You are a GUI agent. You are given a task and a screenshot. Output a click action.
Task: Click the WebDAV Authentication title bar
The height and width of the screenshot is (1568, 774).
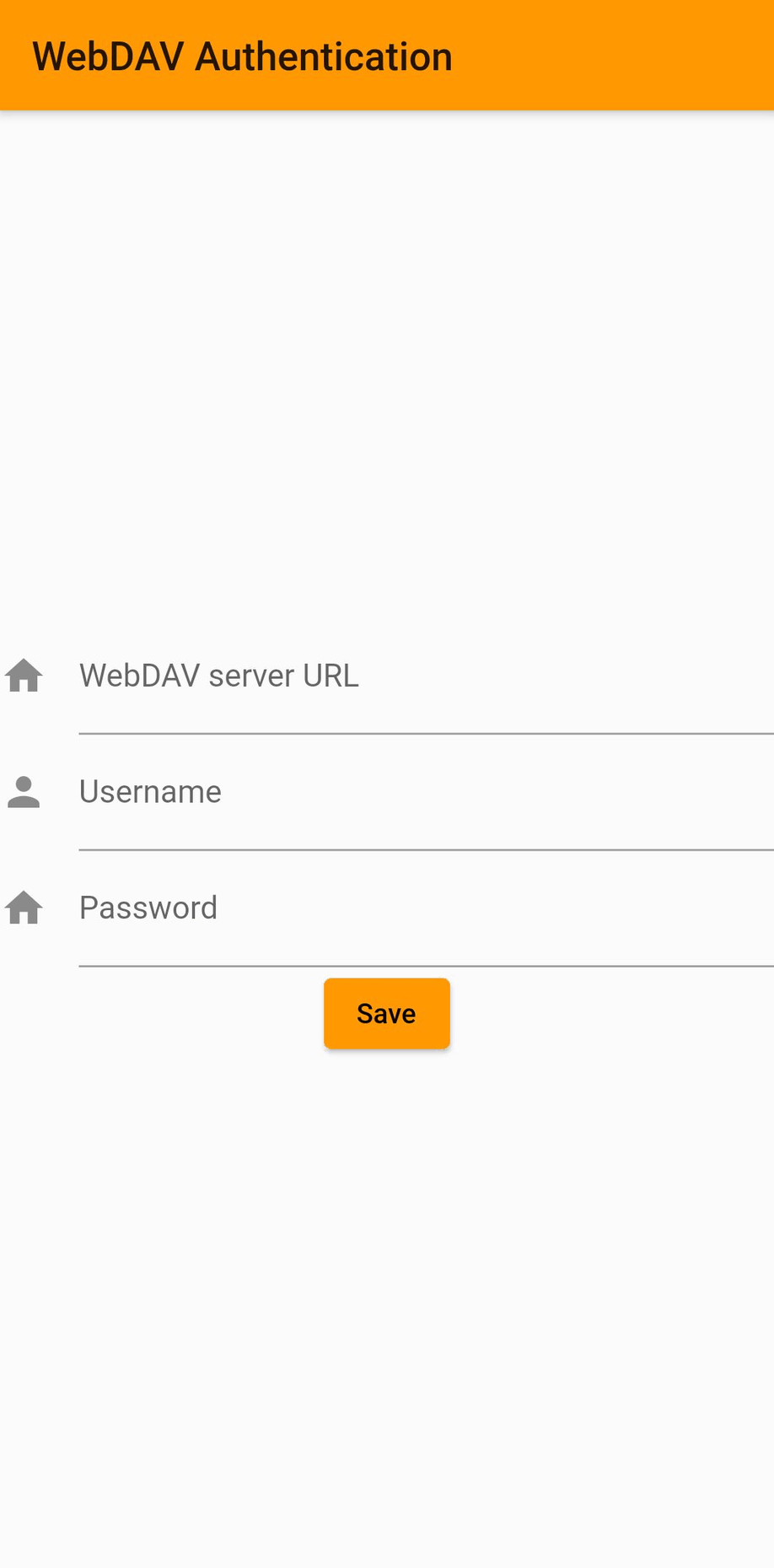click(242, 55)
